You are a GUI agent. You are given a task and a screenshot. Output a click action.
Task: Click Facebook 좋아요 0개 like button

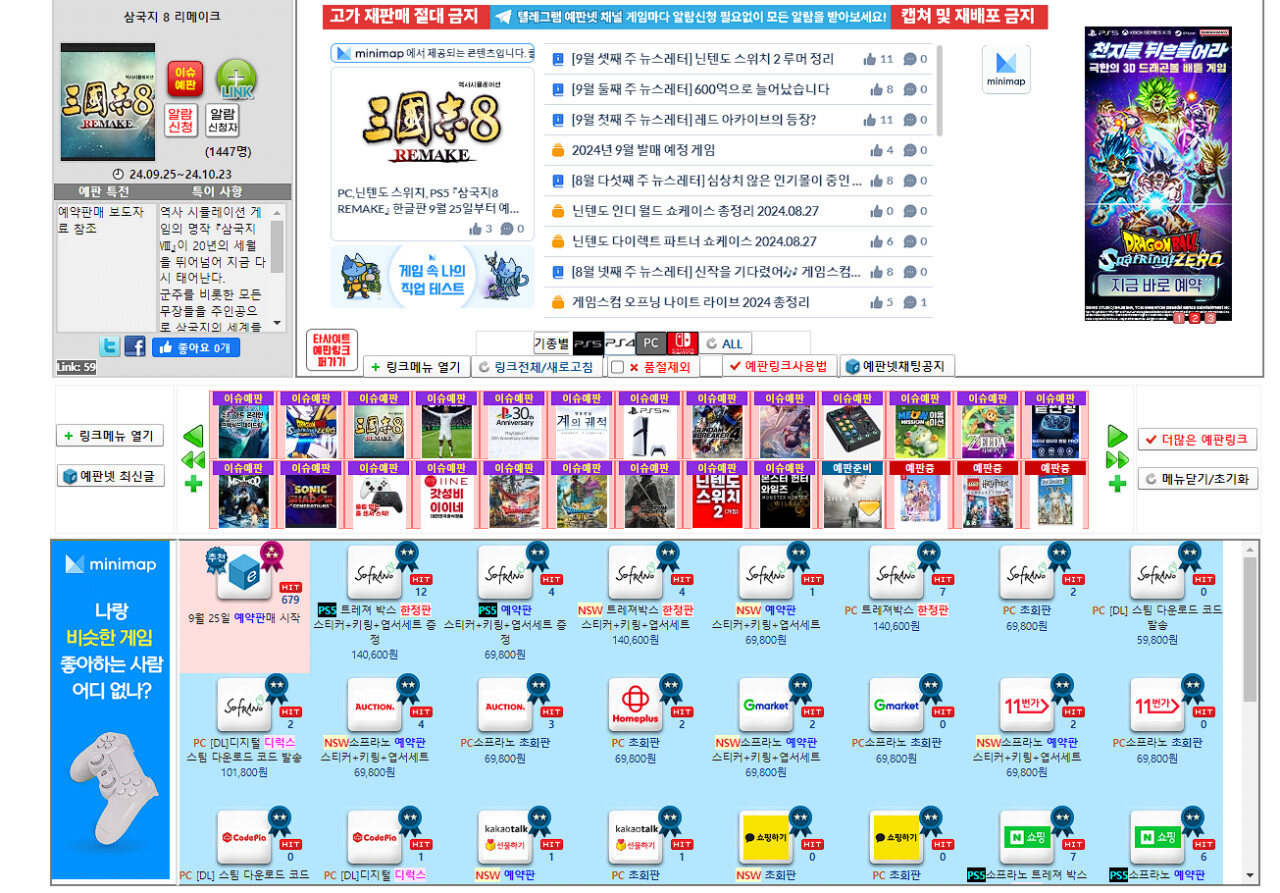tap(196, 347)
